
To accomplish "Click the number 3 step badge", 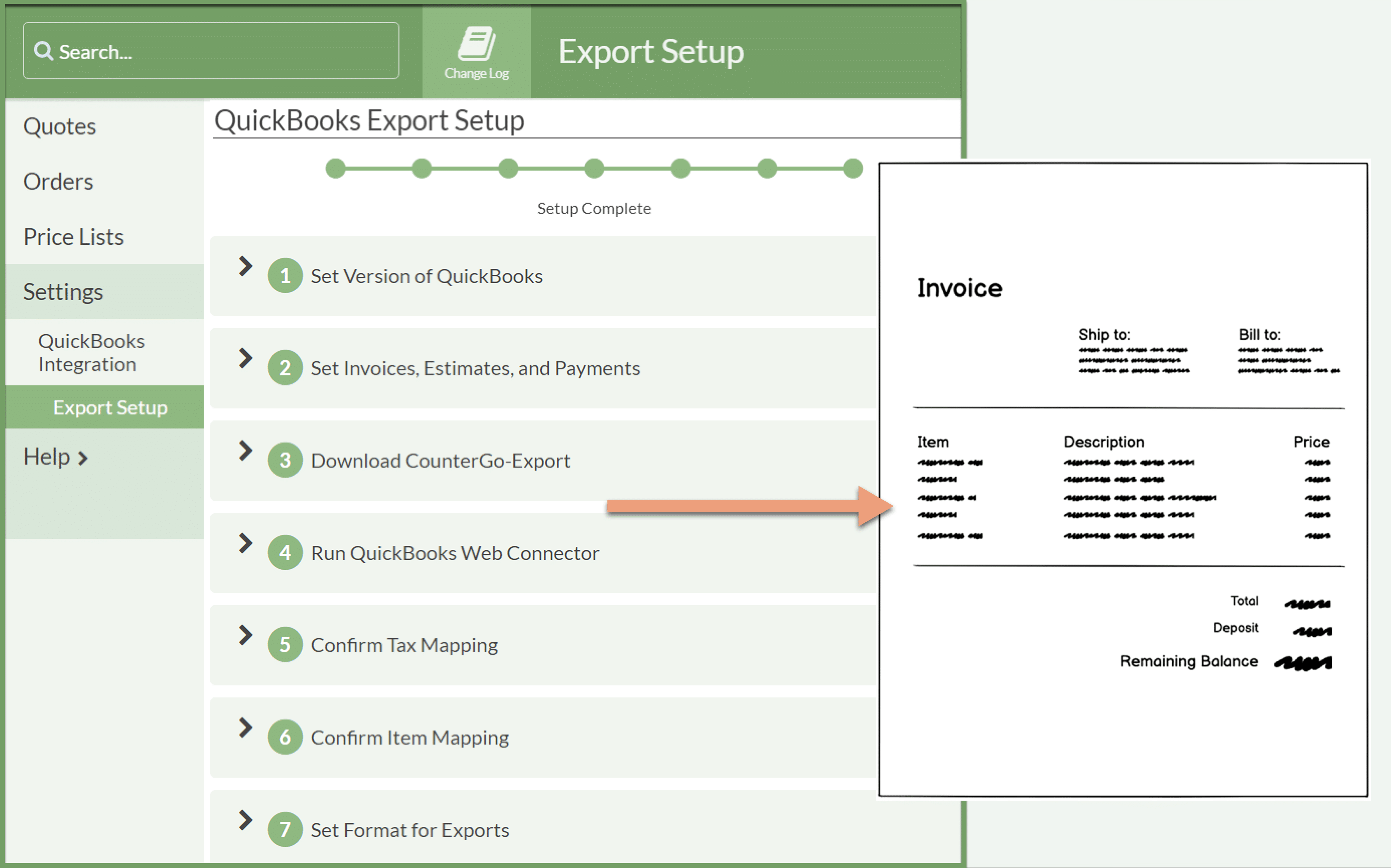I will [x=286, y=461].
